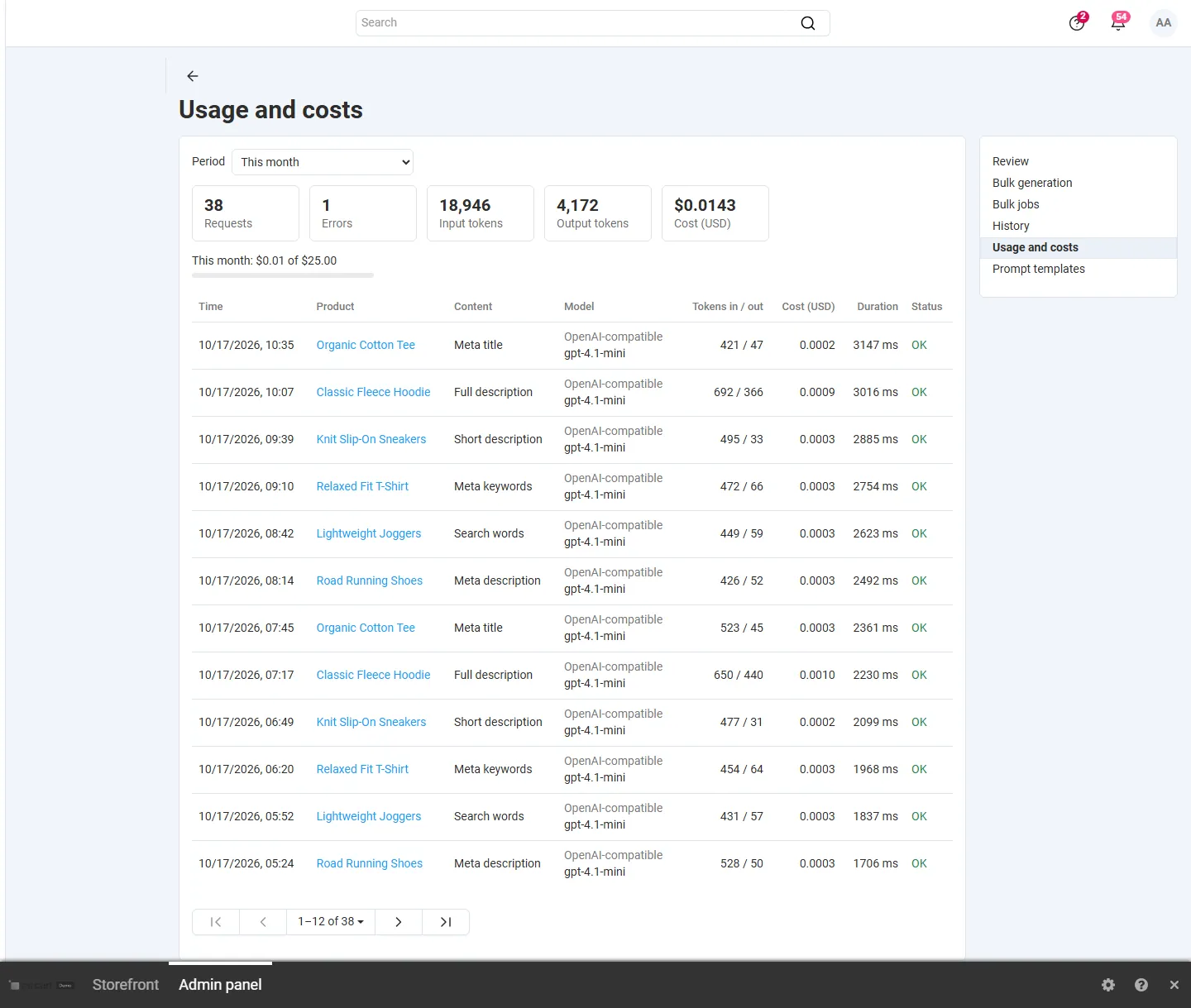
Task: Click the 18,946 Input tokens card
Action: pos(481,213)
